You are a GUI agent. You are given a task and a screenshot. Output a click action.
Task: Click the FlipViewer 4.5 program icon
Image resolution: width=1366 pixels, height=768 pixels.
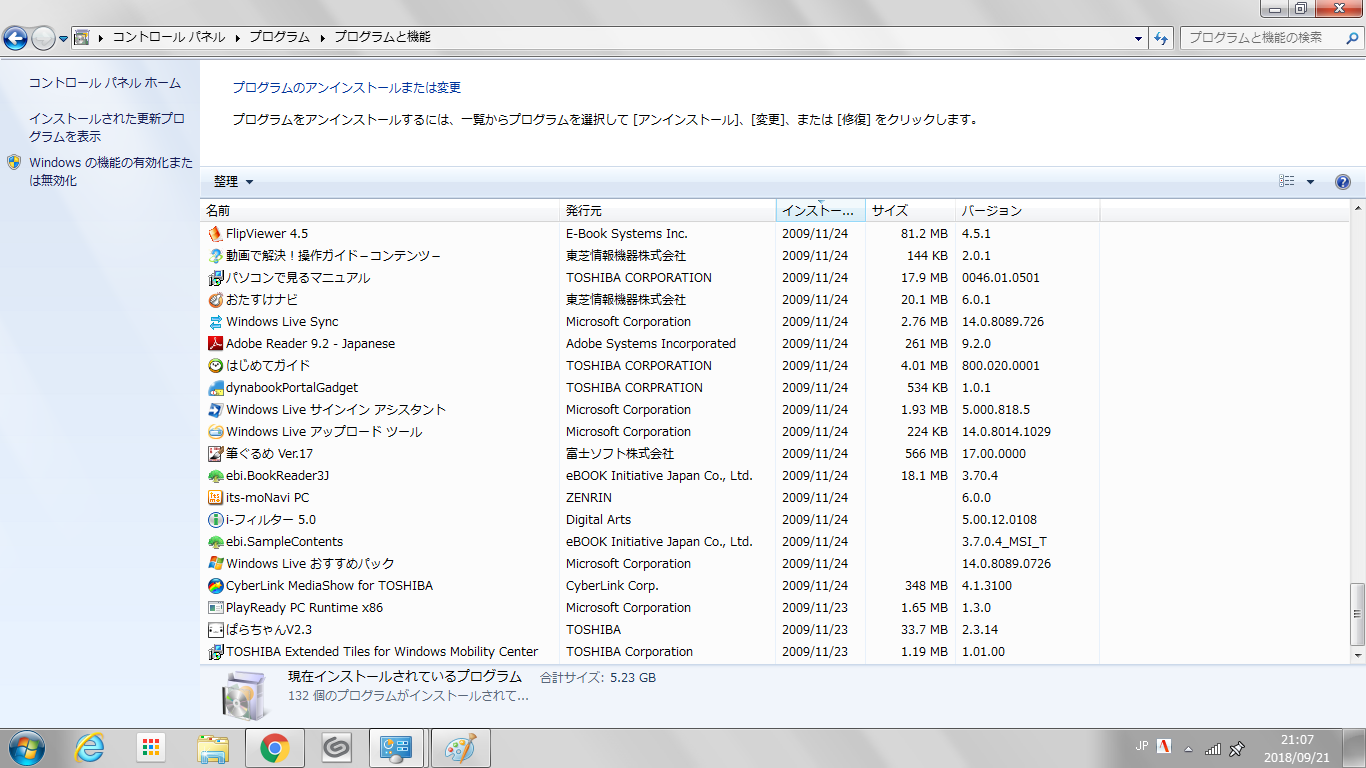pyautogui.click(x=215, y=234)
